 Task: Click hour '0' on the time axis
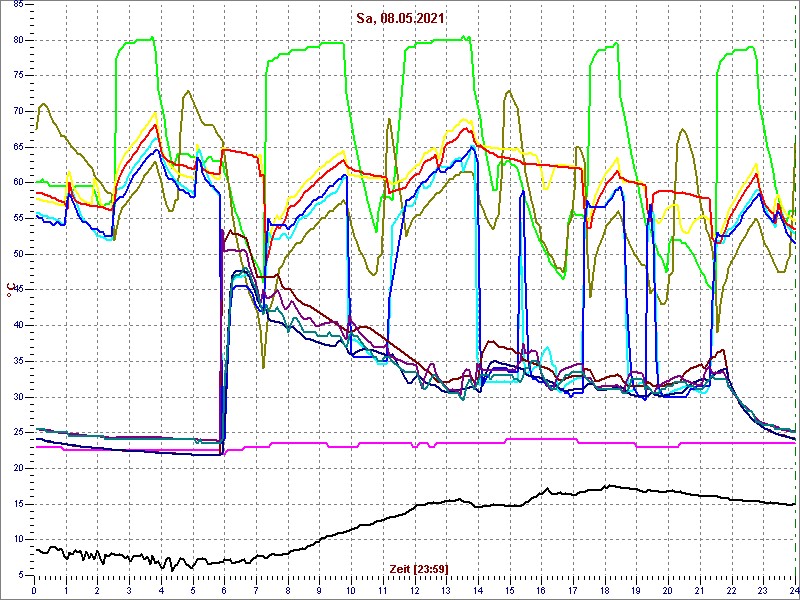(34, 590)
